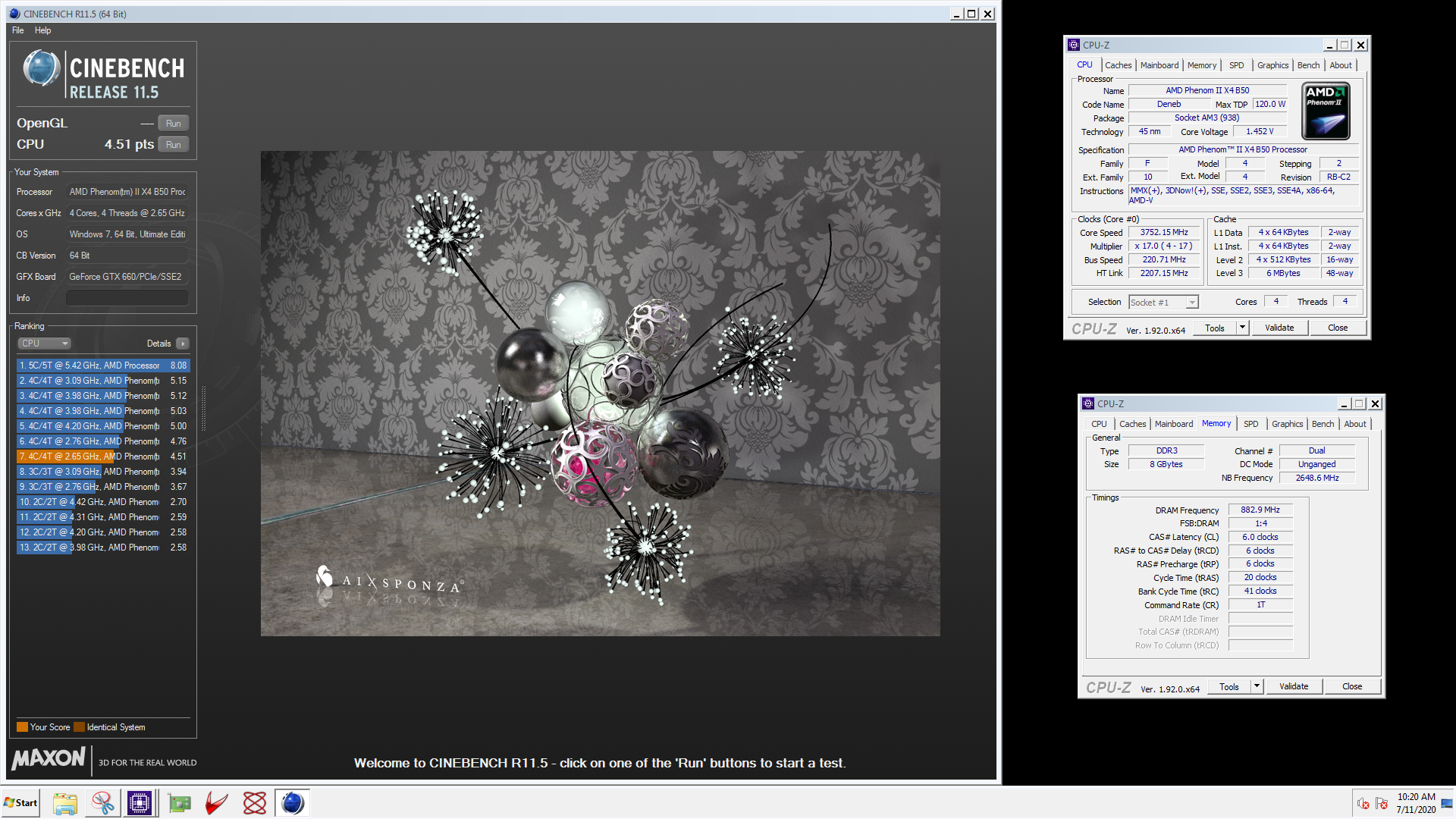This screenshot has width=1456, height=819.
Task: Open Memory tab in upper CPU-Z window
Action: (x=1202, y=65)
